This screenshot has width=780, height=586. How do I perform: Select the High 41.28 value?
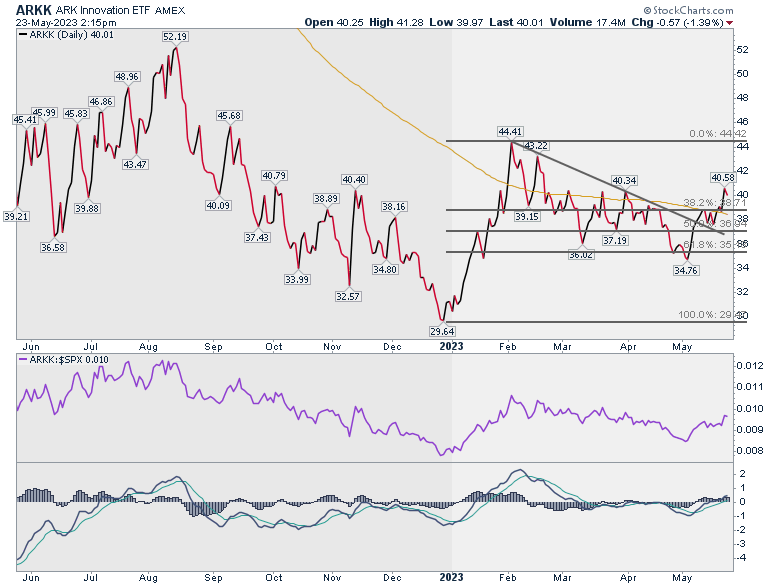[x=395, y=22]
